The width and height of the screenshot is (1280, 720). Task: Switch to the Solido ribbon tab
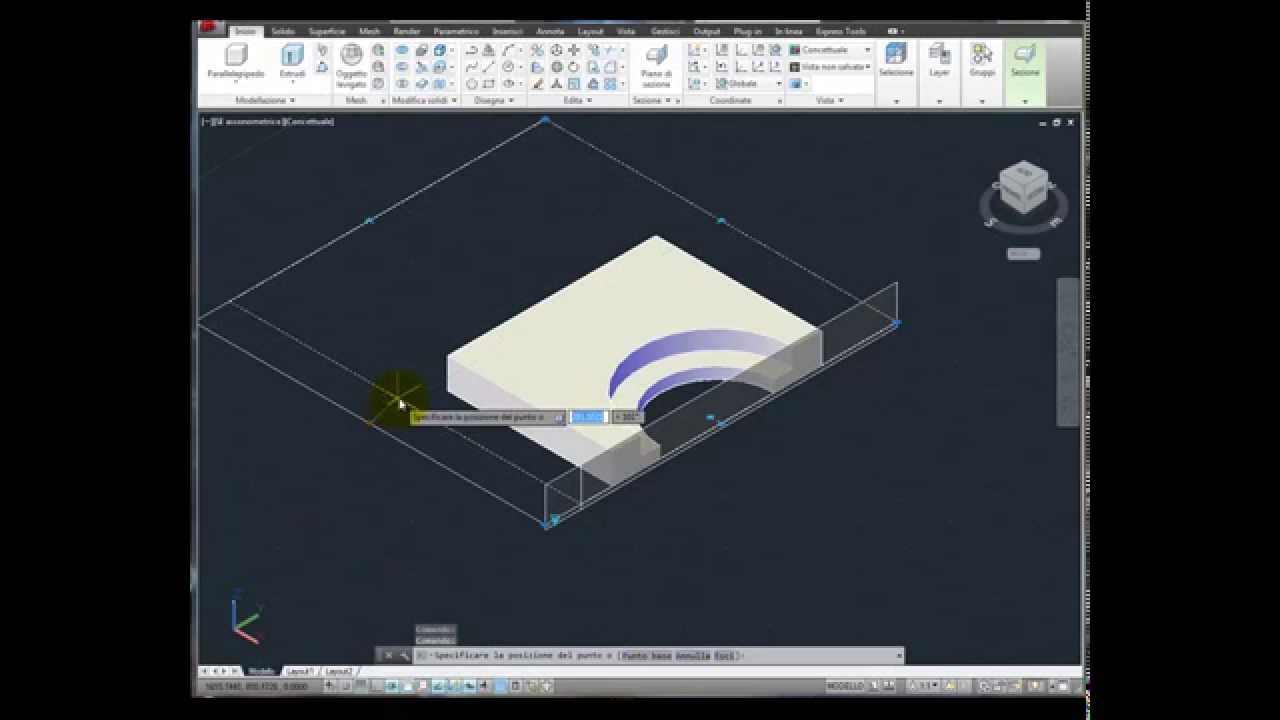coord(283,31)
